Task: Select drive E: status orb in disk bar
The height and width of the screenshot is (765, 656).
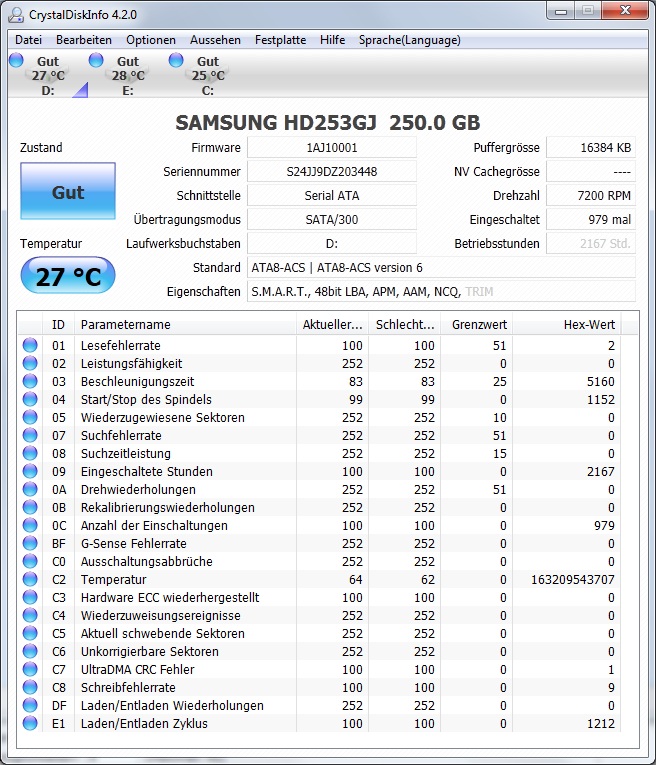Action: (x=96, y=60)
